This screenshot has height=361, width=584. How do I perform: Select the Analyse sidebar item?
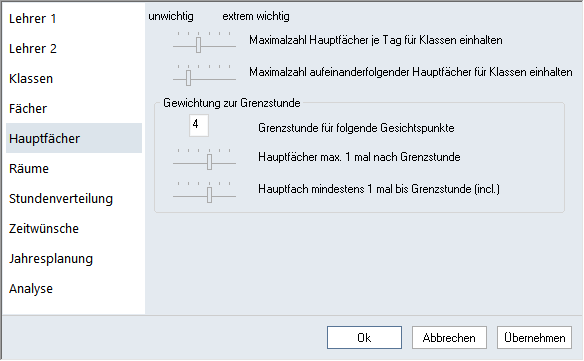click(x=31, y=288)
